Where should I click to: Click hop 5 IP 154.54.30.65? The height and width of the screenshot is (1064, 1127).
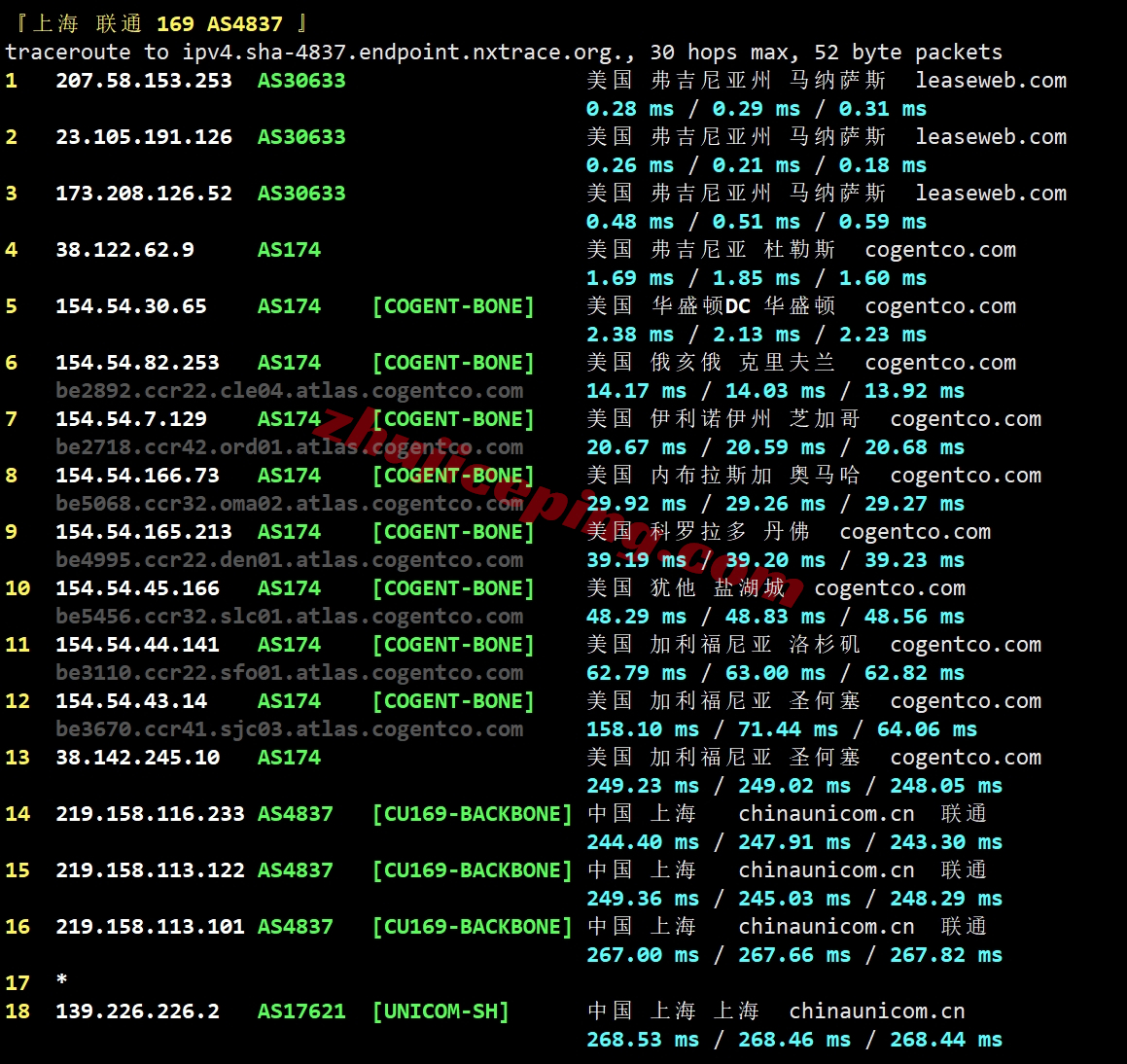[131, 306]
